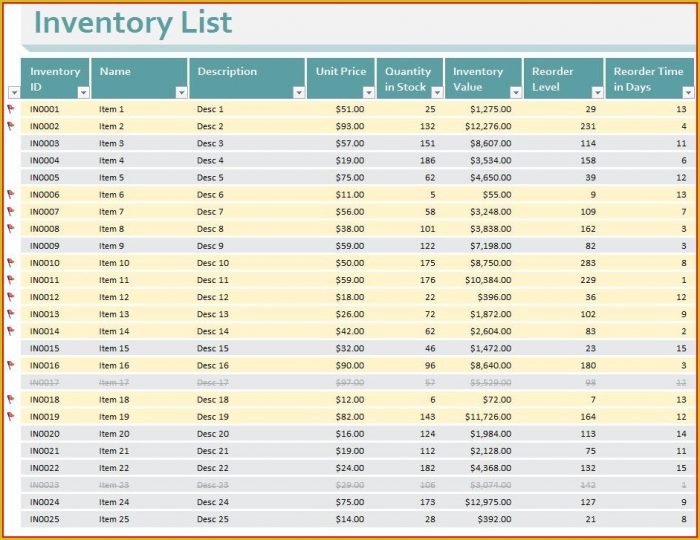Select cell Item 4

point(112,160)
